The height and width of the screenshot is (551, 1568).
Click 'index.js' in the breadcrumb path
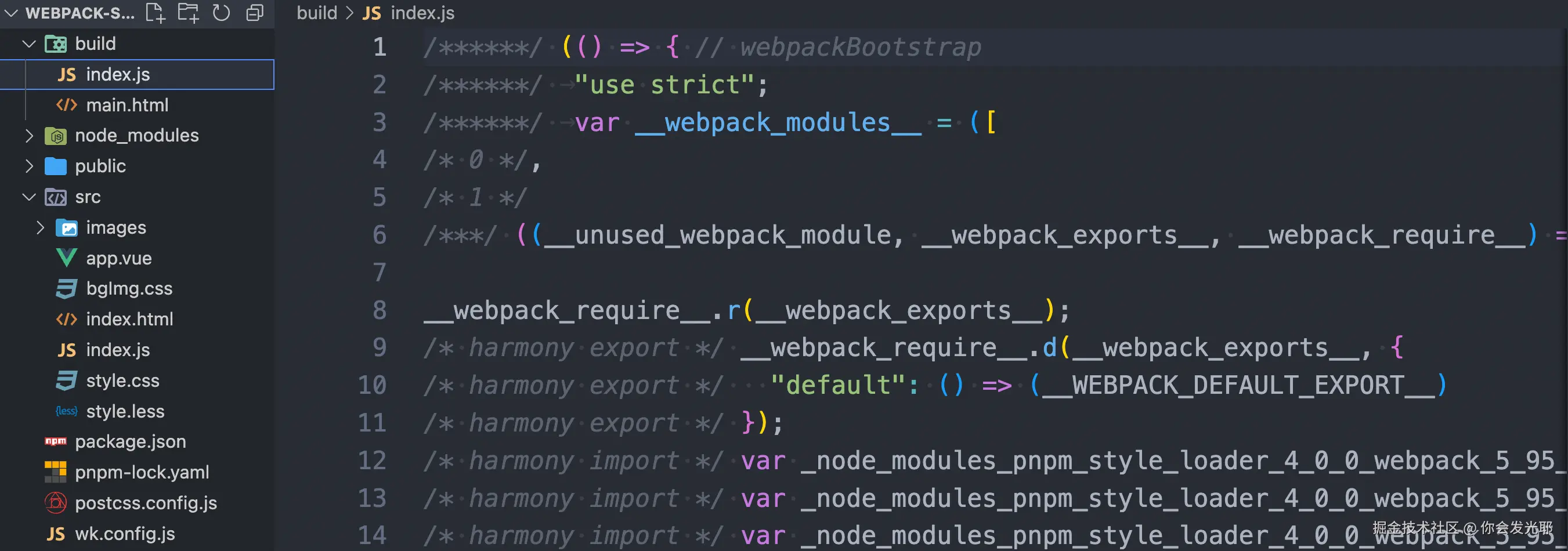click(x=422, y=13)
